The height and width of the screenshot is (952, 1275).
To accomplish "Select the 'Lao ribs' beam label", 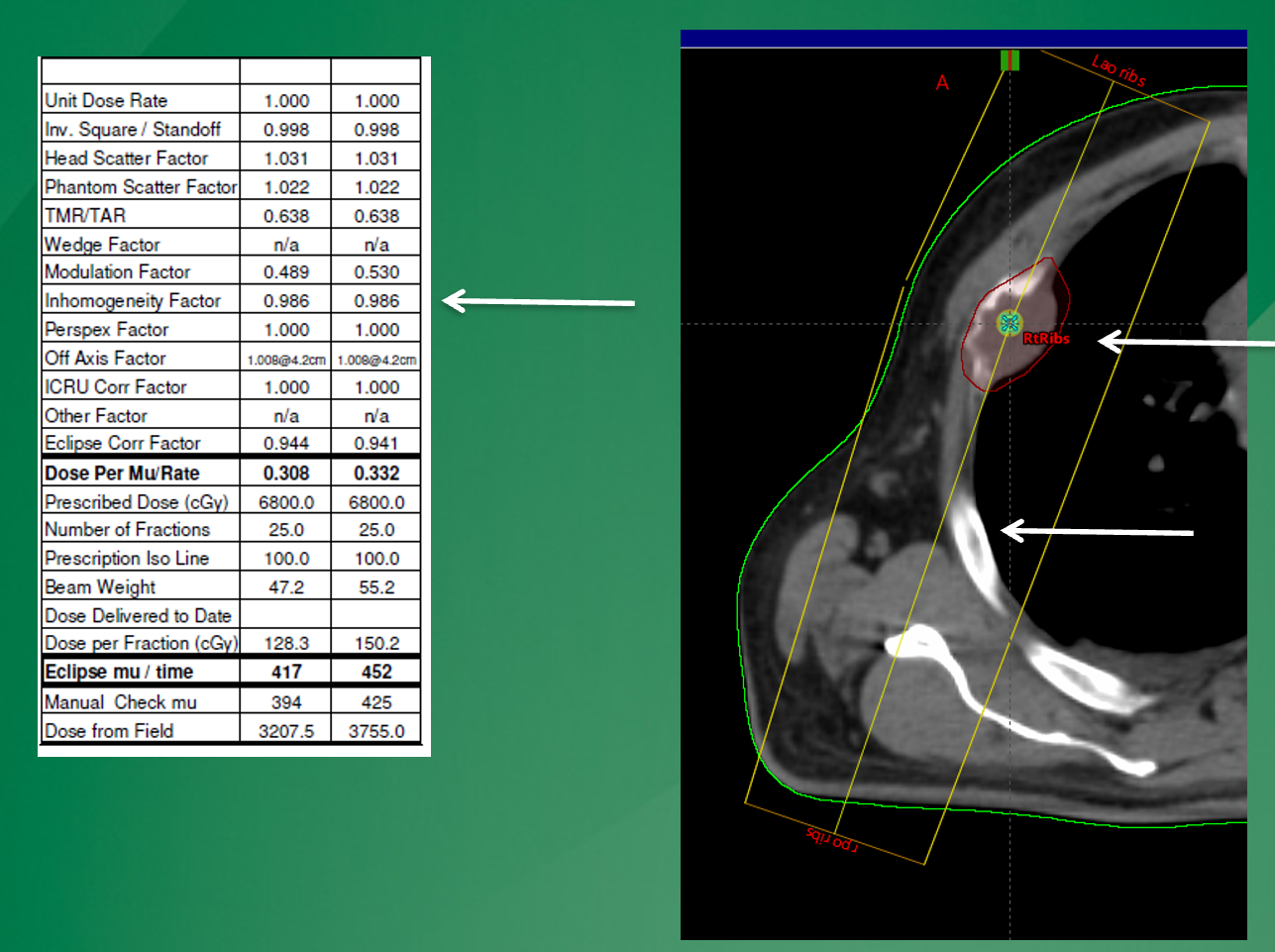I will [1118, 71].
